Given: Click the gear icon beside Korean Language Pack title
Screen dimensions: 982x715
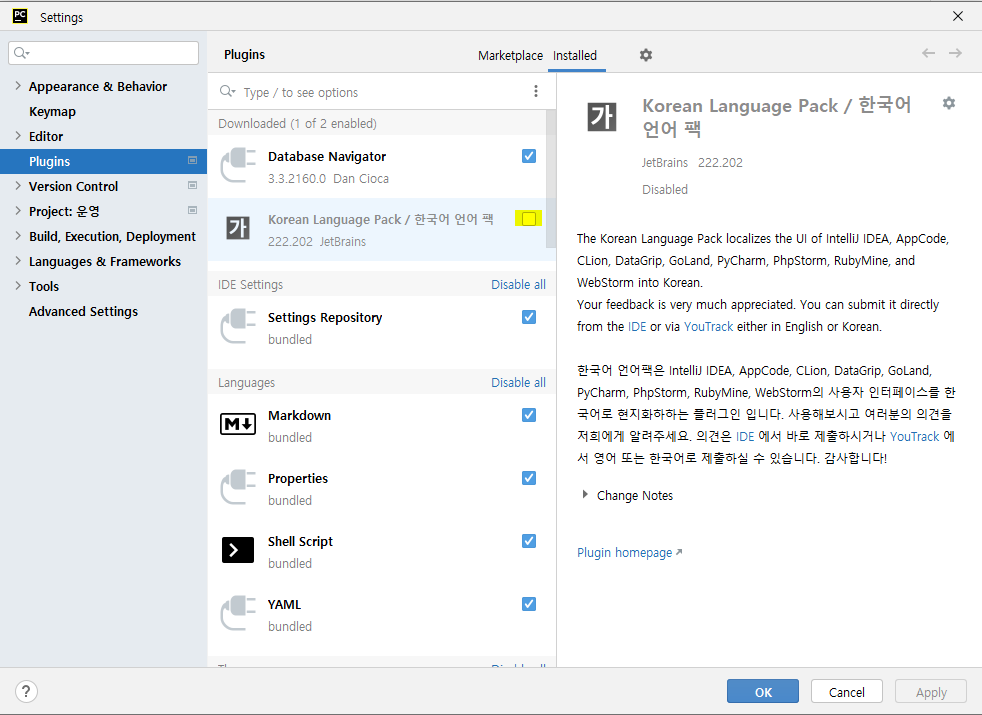Looking at the screenshot, I should pyautogui.click(x=949, y=103).
